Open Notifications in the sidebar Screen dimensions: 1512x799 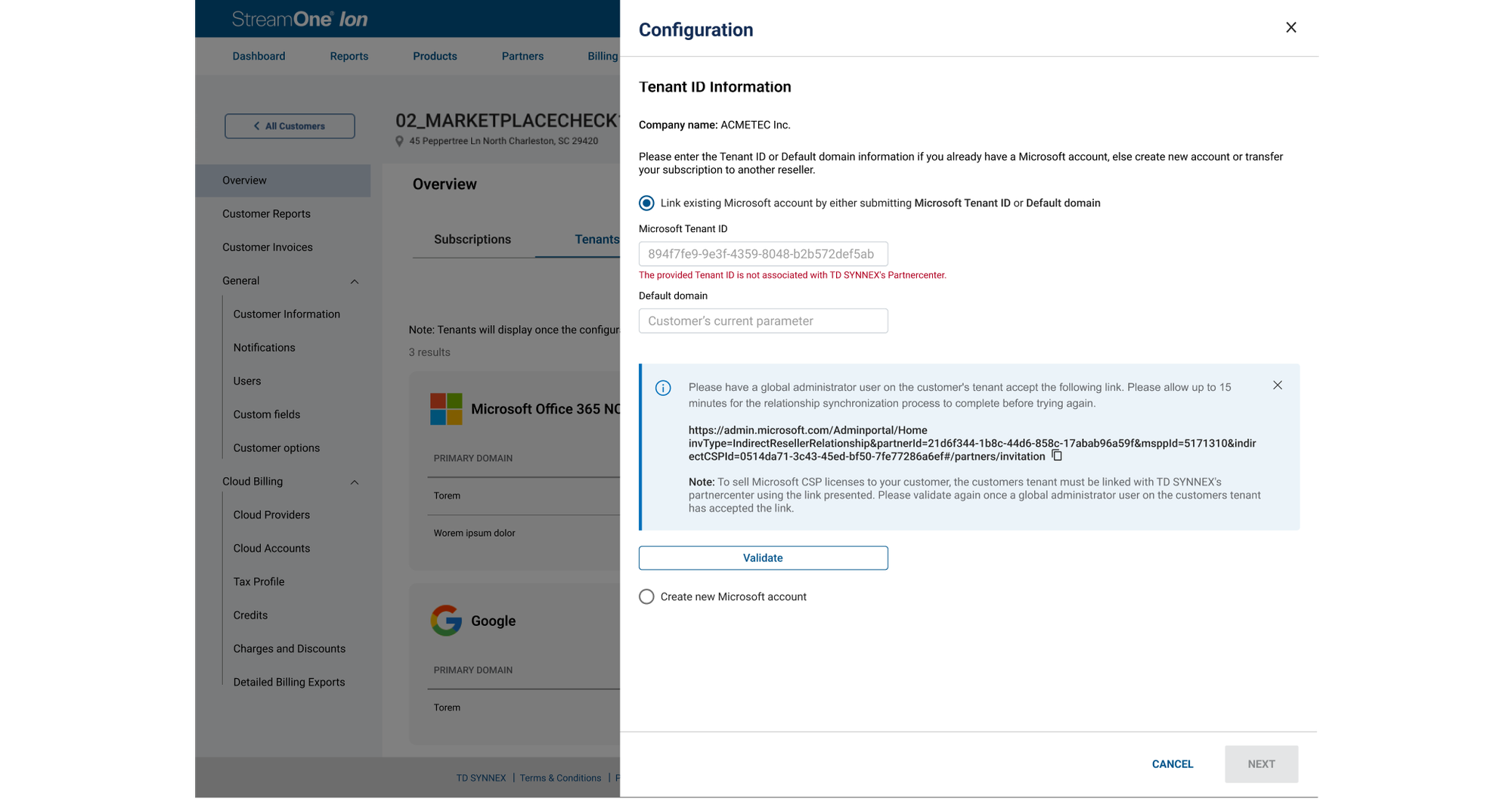(x=264, y=348)
